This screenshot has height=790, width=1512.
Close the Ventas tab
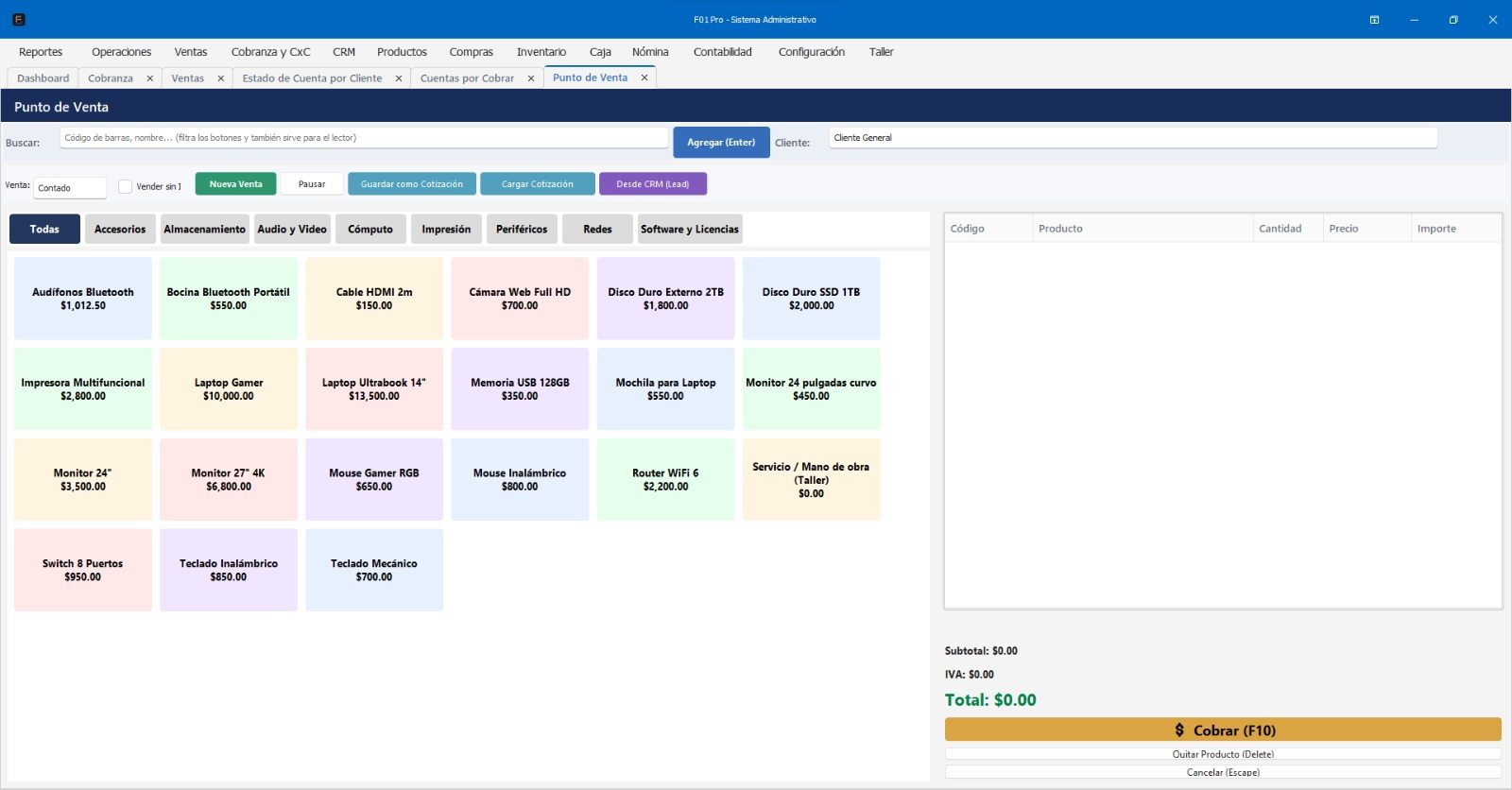pyautogui.click(x=221, y=78)
